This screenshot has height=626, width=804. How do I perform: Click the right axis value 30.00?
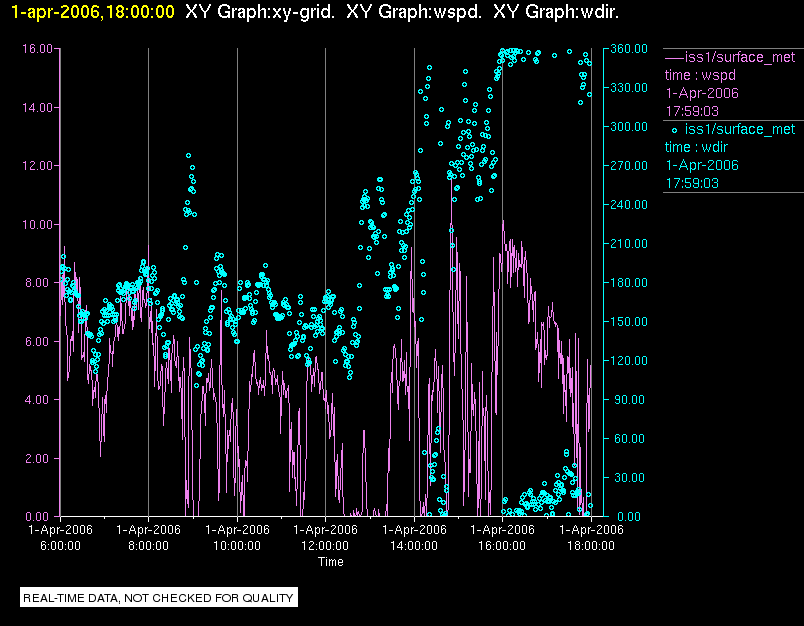(x=629, y=477)
